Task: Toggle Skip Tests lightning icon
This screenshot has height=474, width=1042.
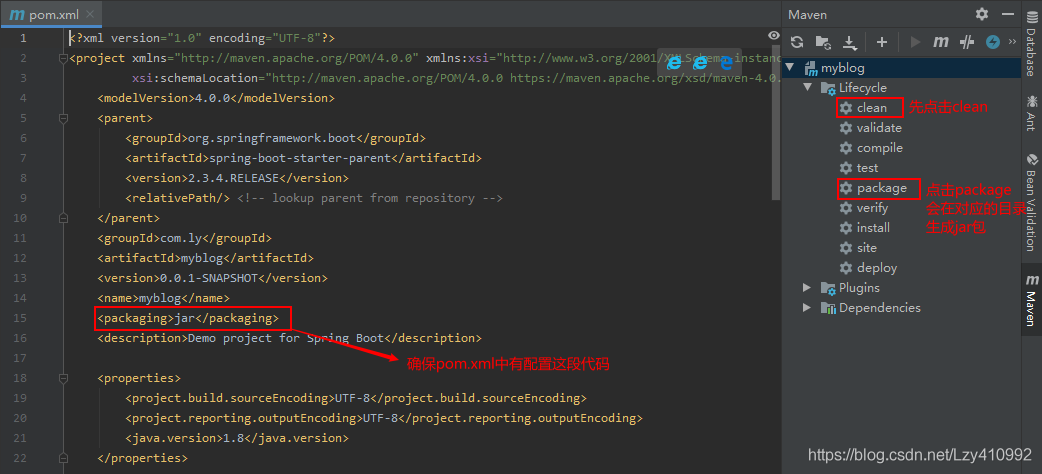Action: 993,42
